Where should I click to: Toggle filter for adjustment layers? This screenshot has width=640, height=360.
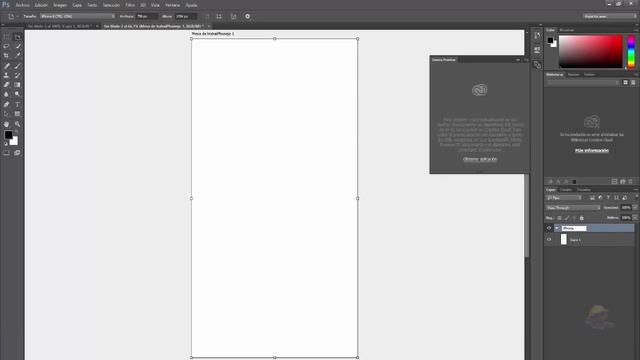coord(600,198)
